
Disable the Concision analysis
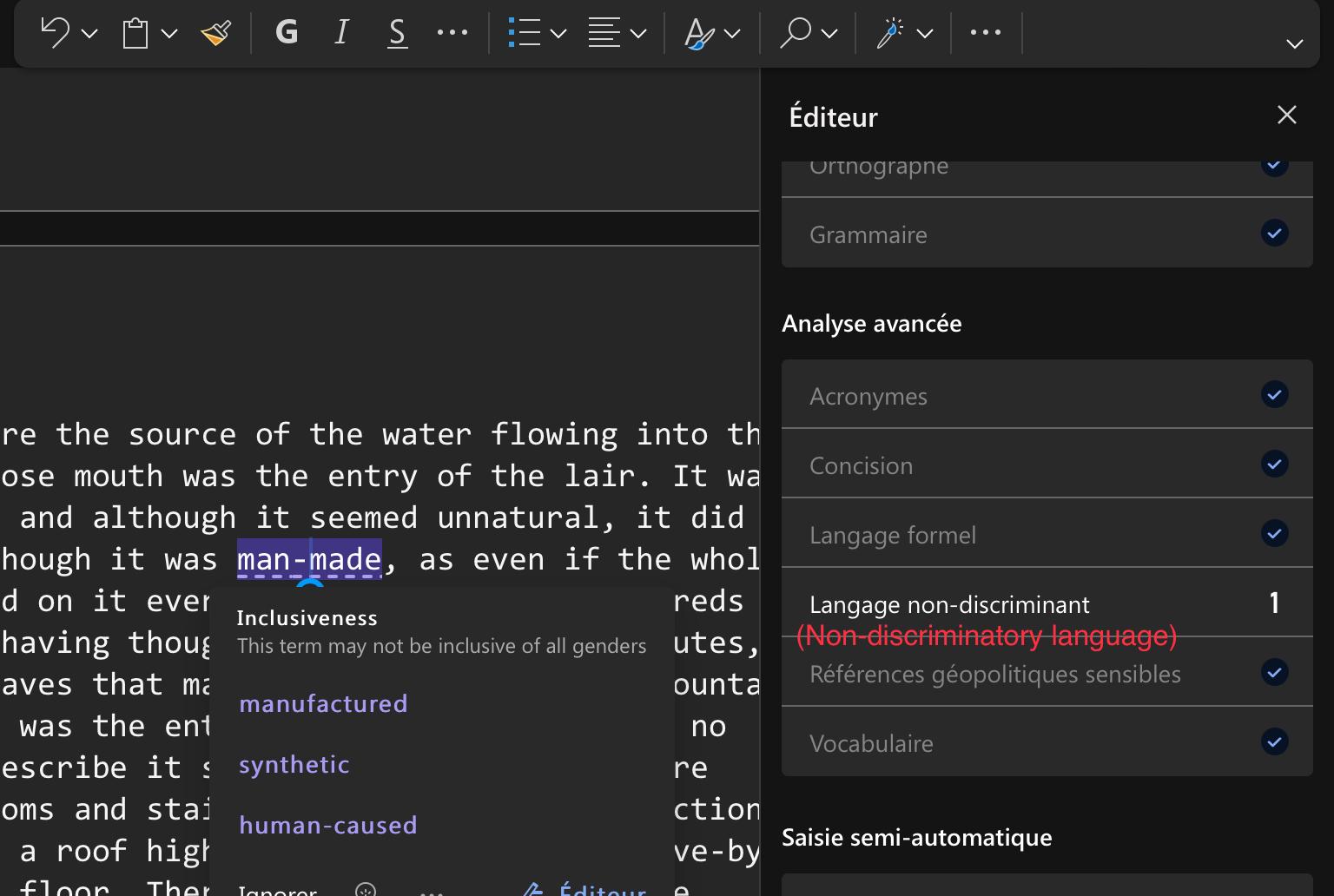[1274, 464]
